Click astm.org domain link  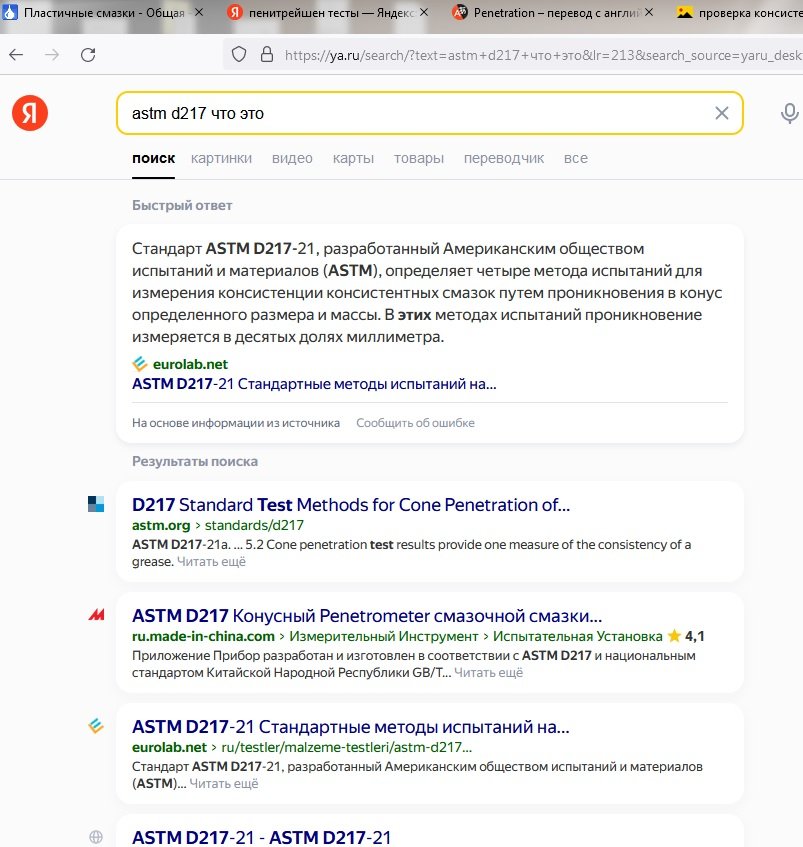tap(161, 525)
